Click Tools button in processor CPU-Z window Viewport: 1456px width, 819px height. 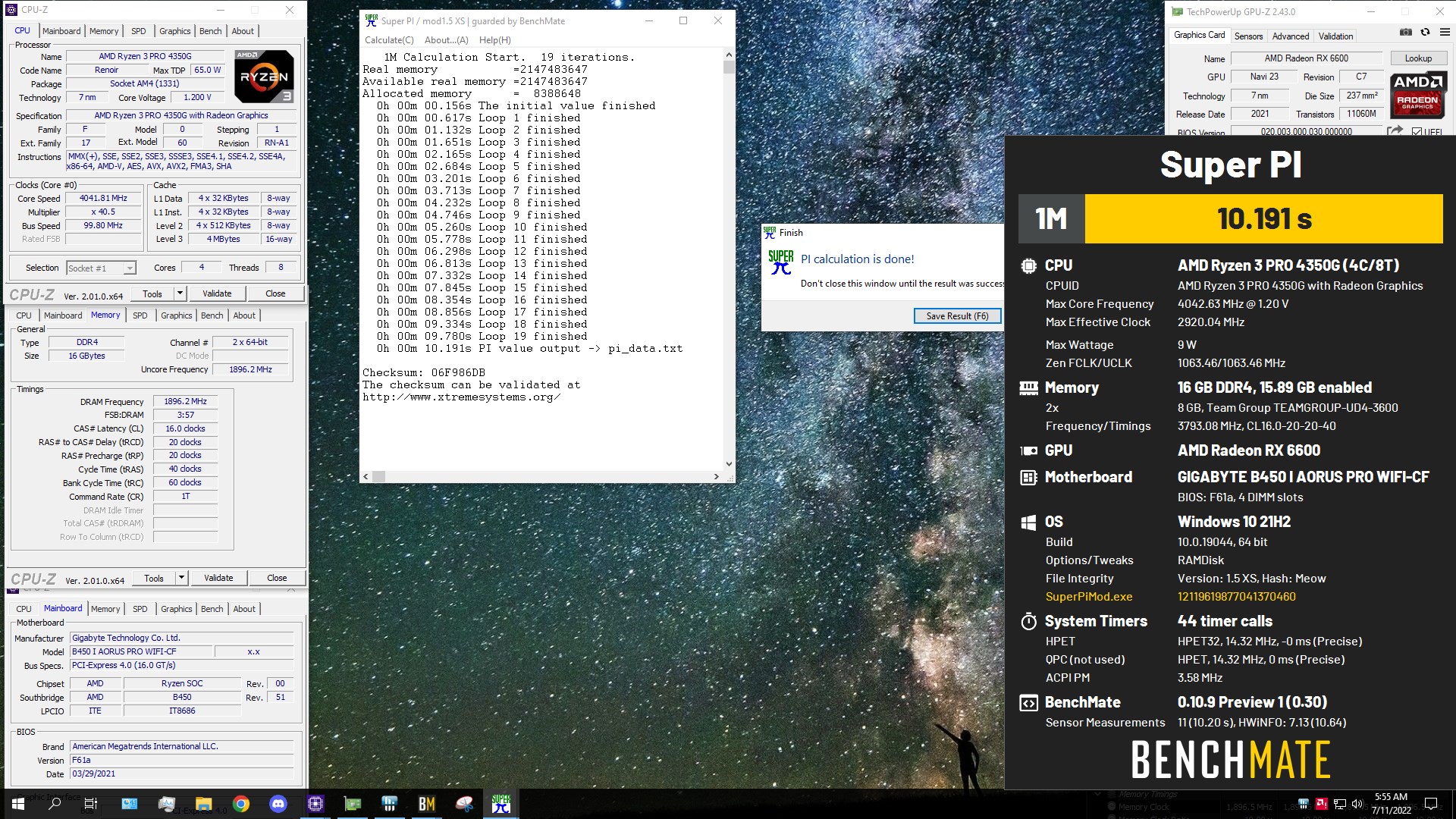point(152,293)
